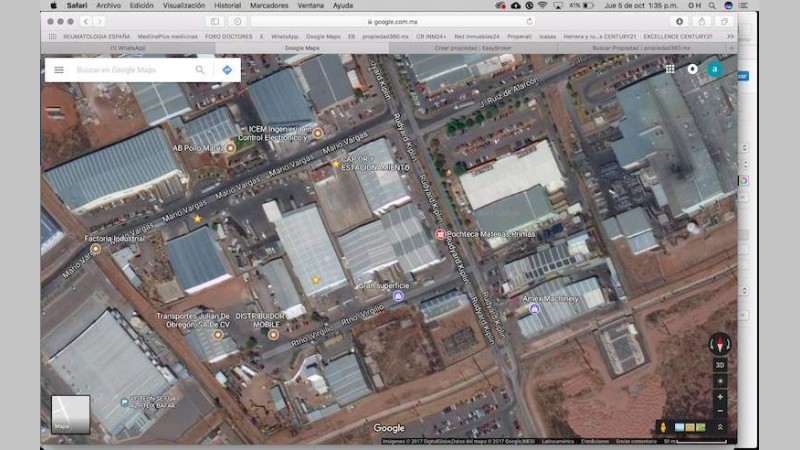Open the Apple menu
This screenshot has height=450, width=800.
(x=54, y=6)
